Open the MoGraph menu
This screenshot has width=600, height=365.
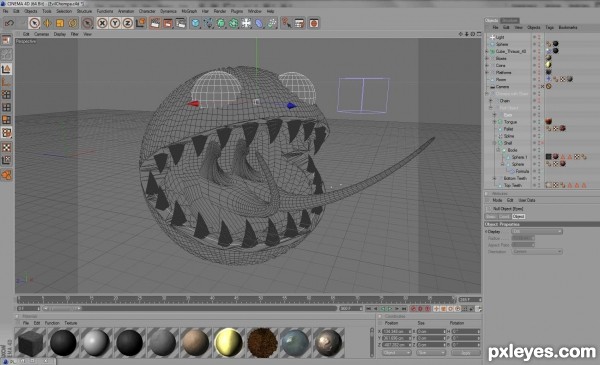tap(189, 11)
